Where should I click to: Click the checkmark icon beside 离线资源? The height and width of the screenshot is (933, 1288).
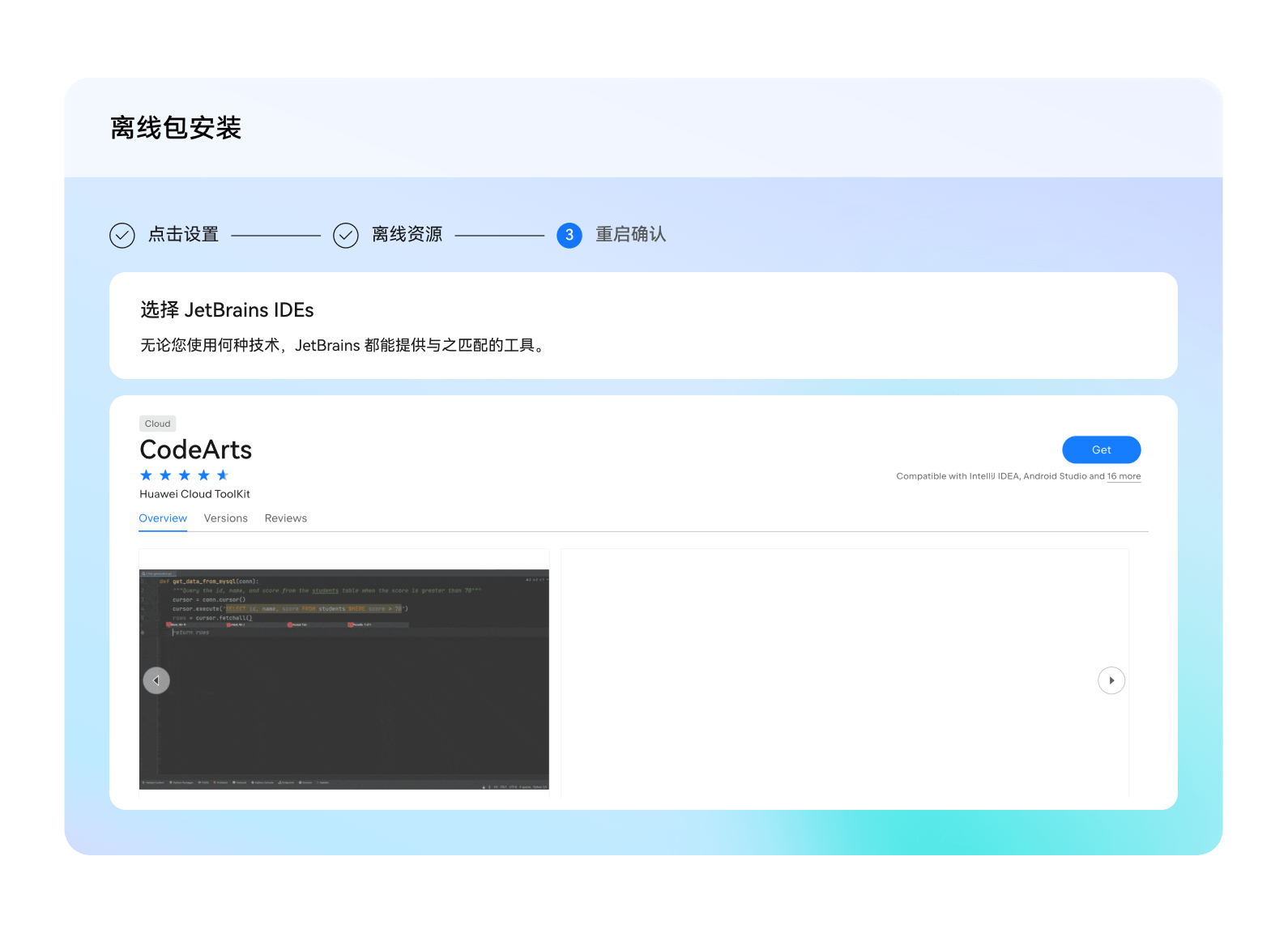pyautogui.click(x=346, y=236)
